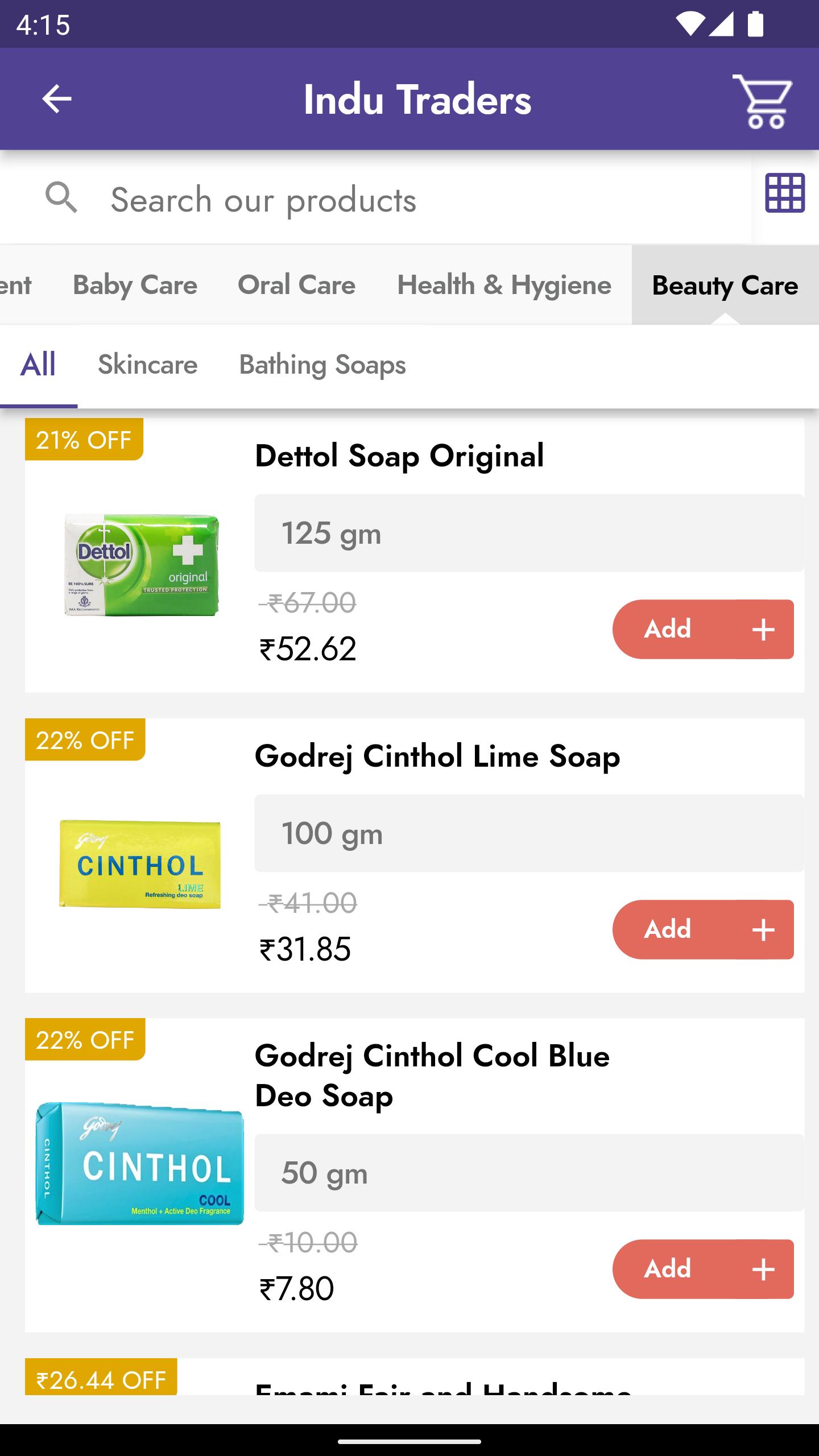Tap plus icon for Cinthol Cool Blue
819x1456 pixels.
[x=763, y=1269]
